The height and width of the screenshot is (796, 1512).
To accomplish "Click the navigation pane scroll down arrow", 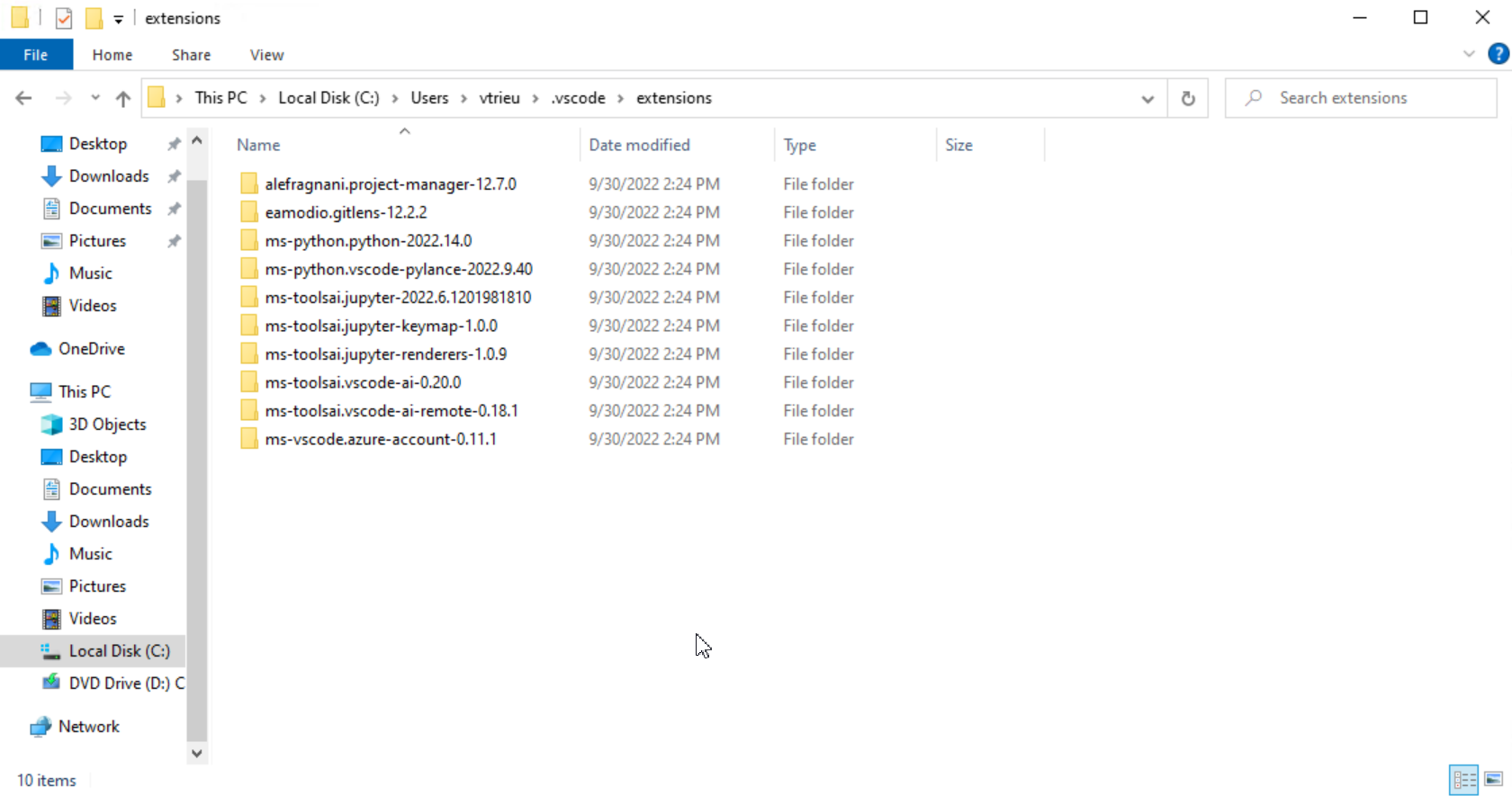I will click(197, 754).
